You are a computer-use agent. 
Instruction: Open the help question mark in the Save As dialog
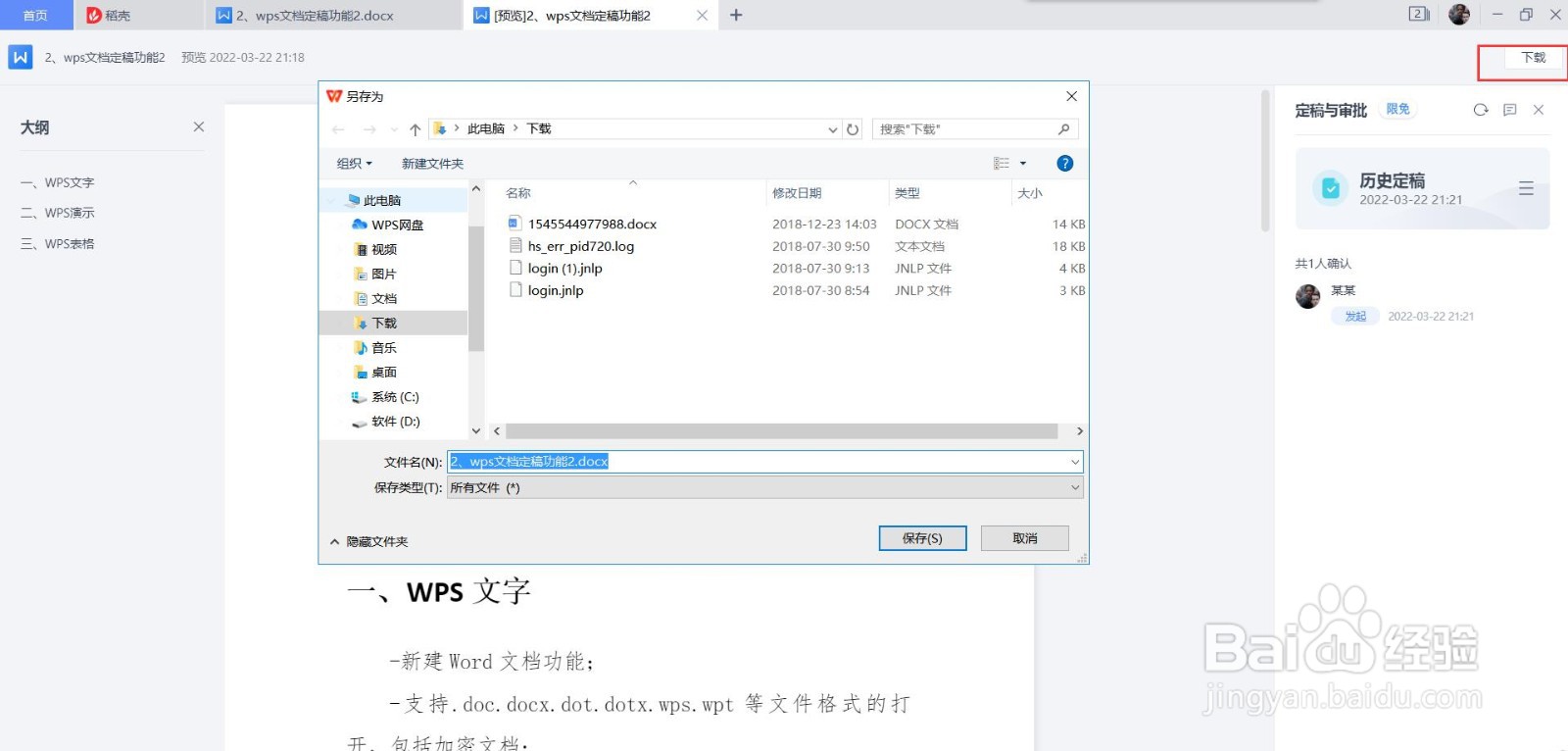pos(1065,164)
